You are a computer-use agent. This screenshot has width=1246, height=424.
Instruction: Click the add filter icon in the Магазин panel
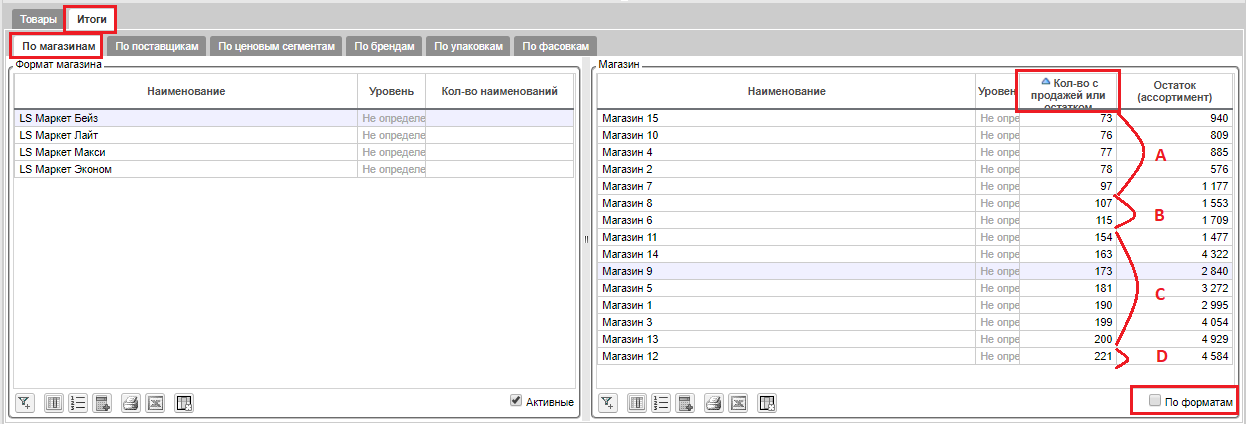click(x=608, y=403)
